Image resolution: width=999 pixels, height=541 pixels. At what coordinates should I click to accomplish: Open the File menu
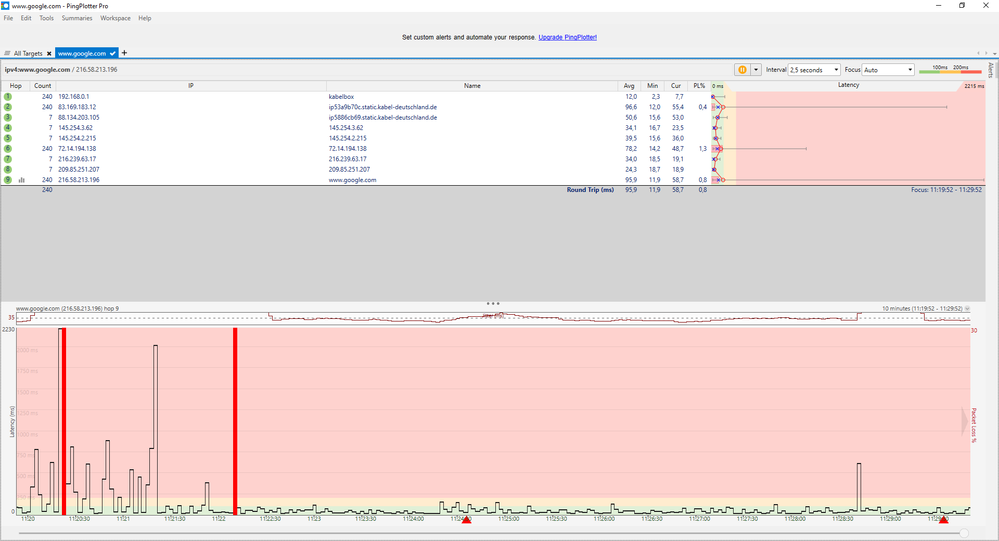[8, 18]
